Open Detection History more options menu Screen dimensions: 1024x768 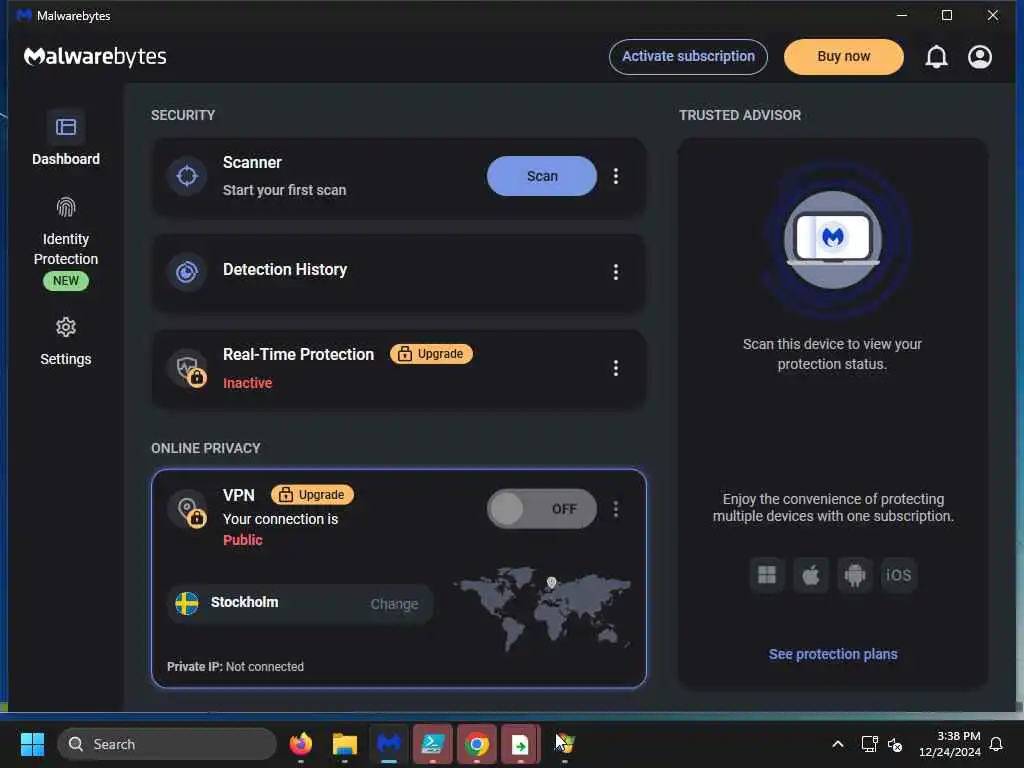tap(615, 272)
